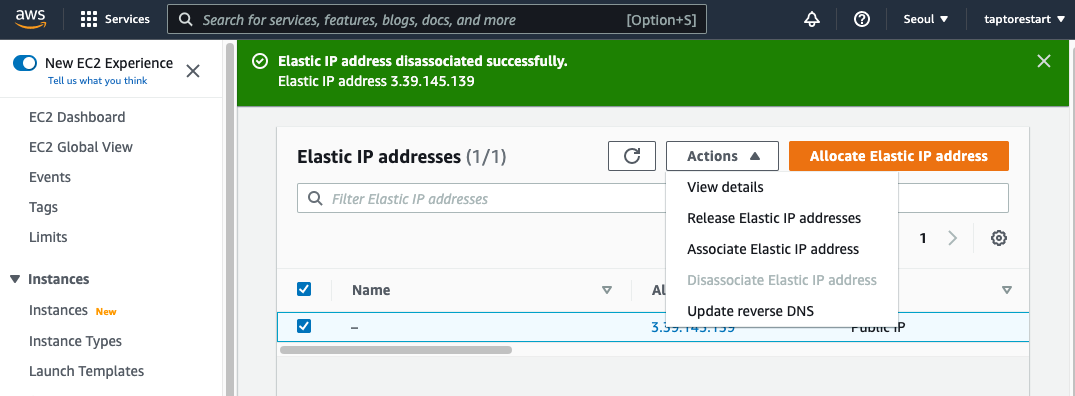Open notifications bell icon
1075x396 pixels.
[812, 19]
